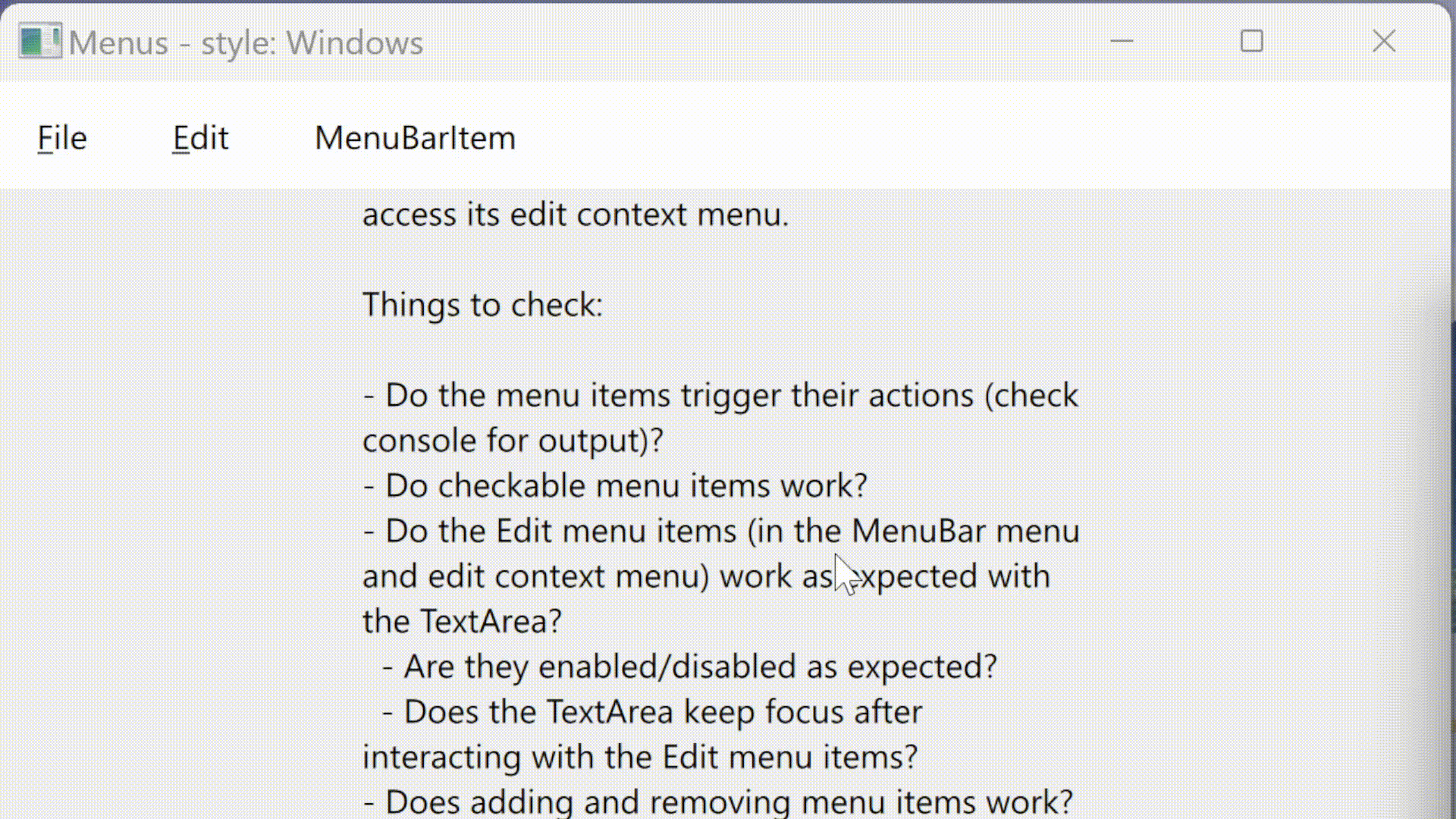Place cursor on 'the TextArea?' line

[462, 622]
